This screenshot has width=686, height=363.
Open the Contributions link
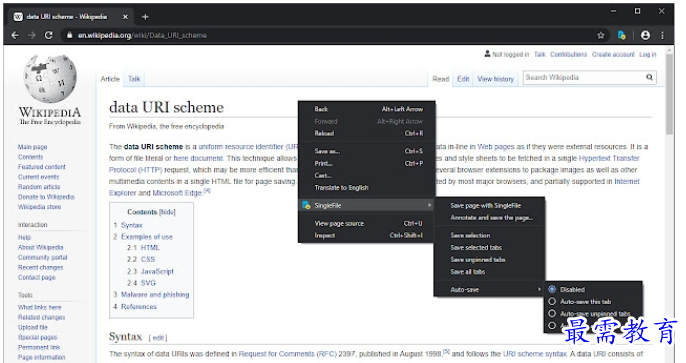pyautogui.click(x=568, y=55)
